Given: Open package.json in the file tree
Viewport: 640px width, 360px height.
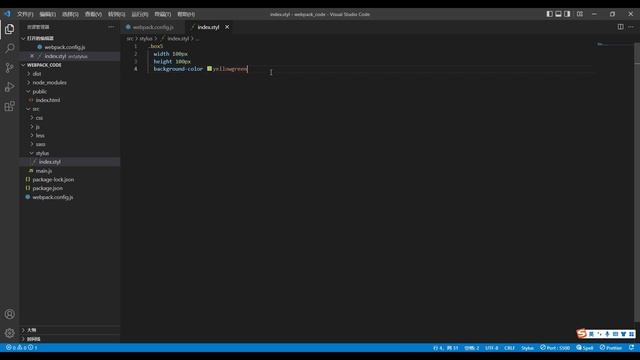Looking at the screenshot, I should pos(47,188).
